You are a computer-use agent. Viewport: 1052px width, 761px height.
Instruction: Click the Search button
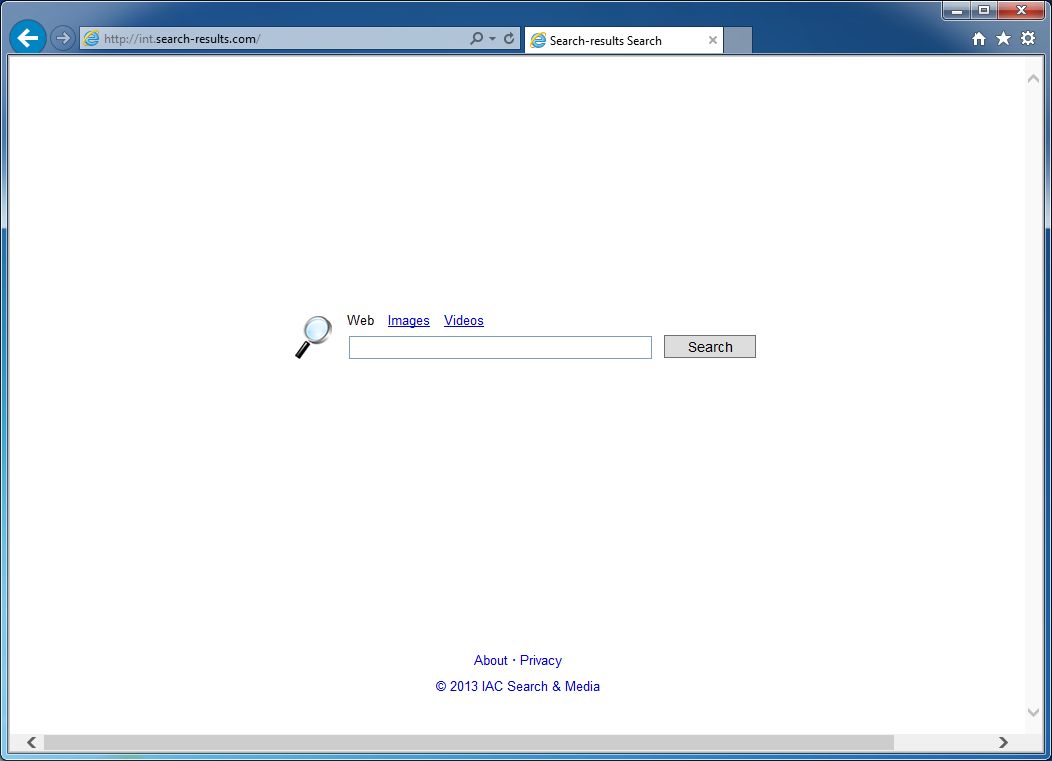pyautogui.click(x=710, y=347)
